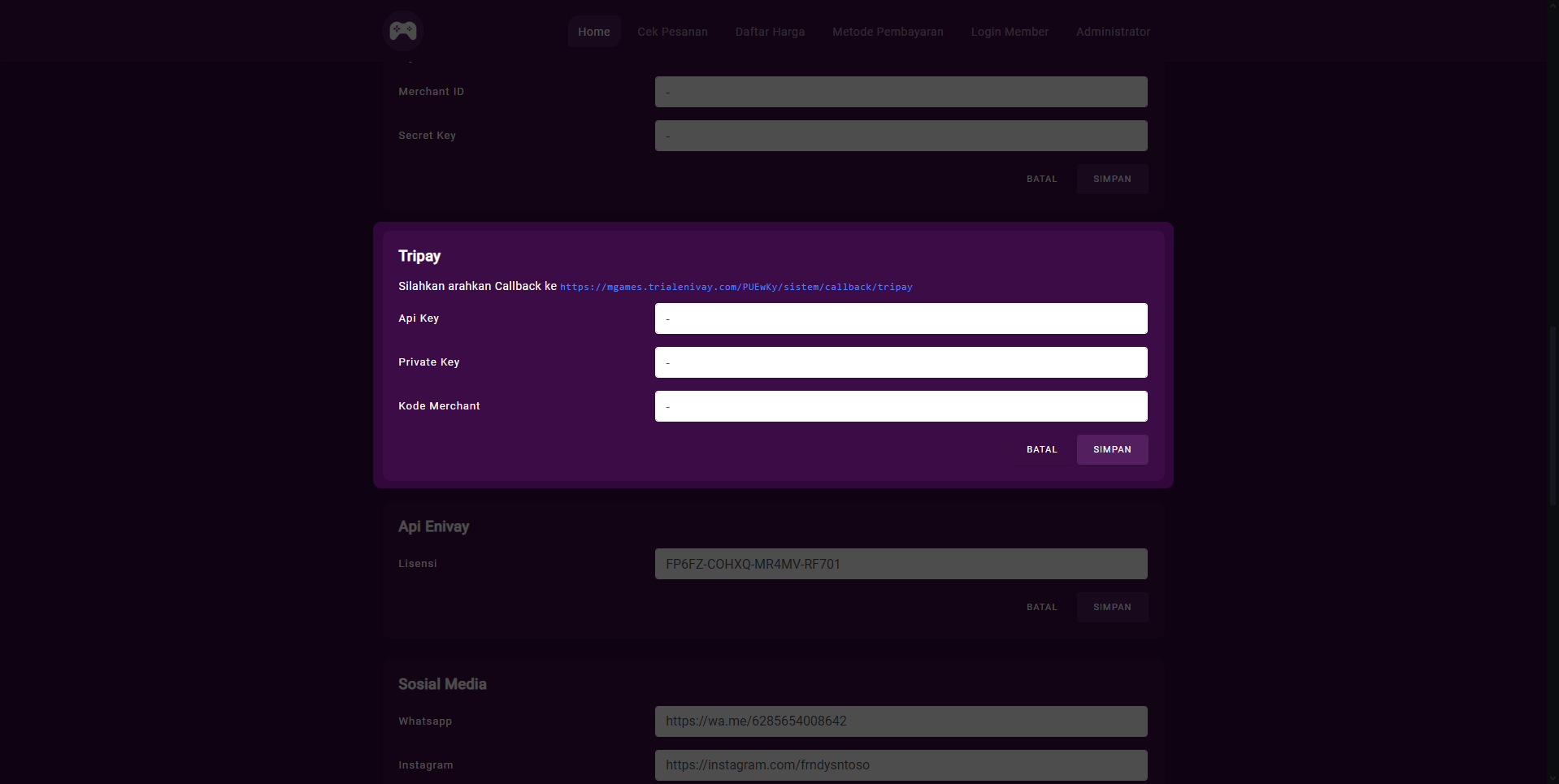Click the gamepad logo icon
1559x784 pixels.
click(x=403, y=31)
